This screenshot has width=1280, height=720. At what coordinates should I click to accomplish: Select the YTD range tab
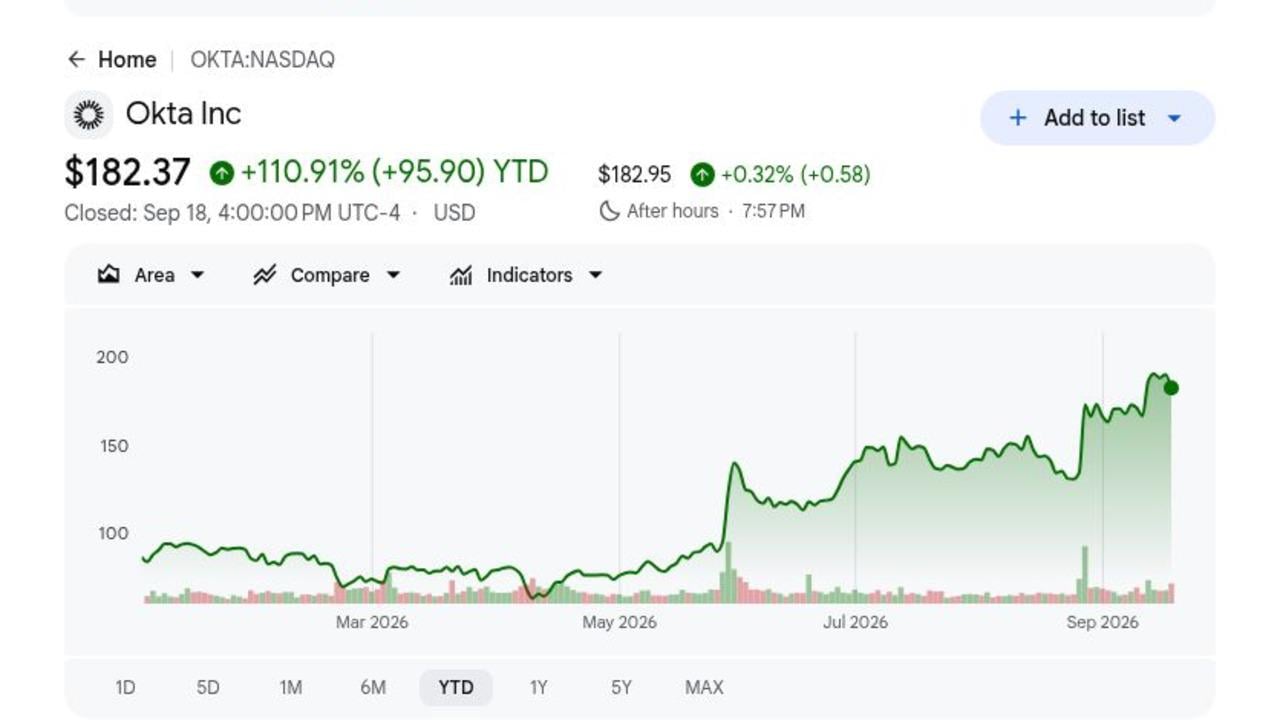click(456, 688)
